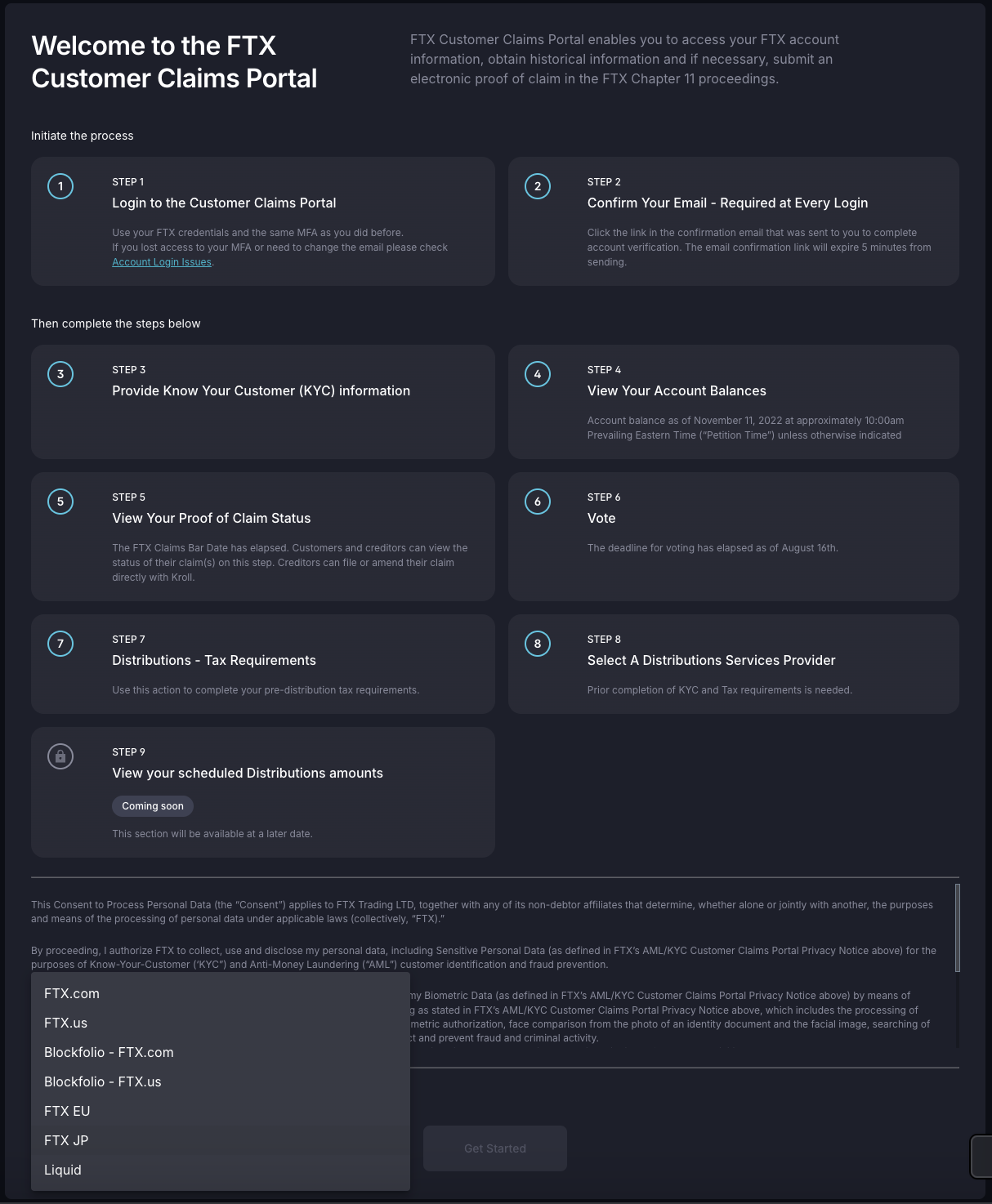
Task: Click the step 1 number circle icon
Action: point(60,186)
